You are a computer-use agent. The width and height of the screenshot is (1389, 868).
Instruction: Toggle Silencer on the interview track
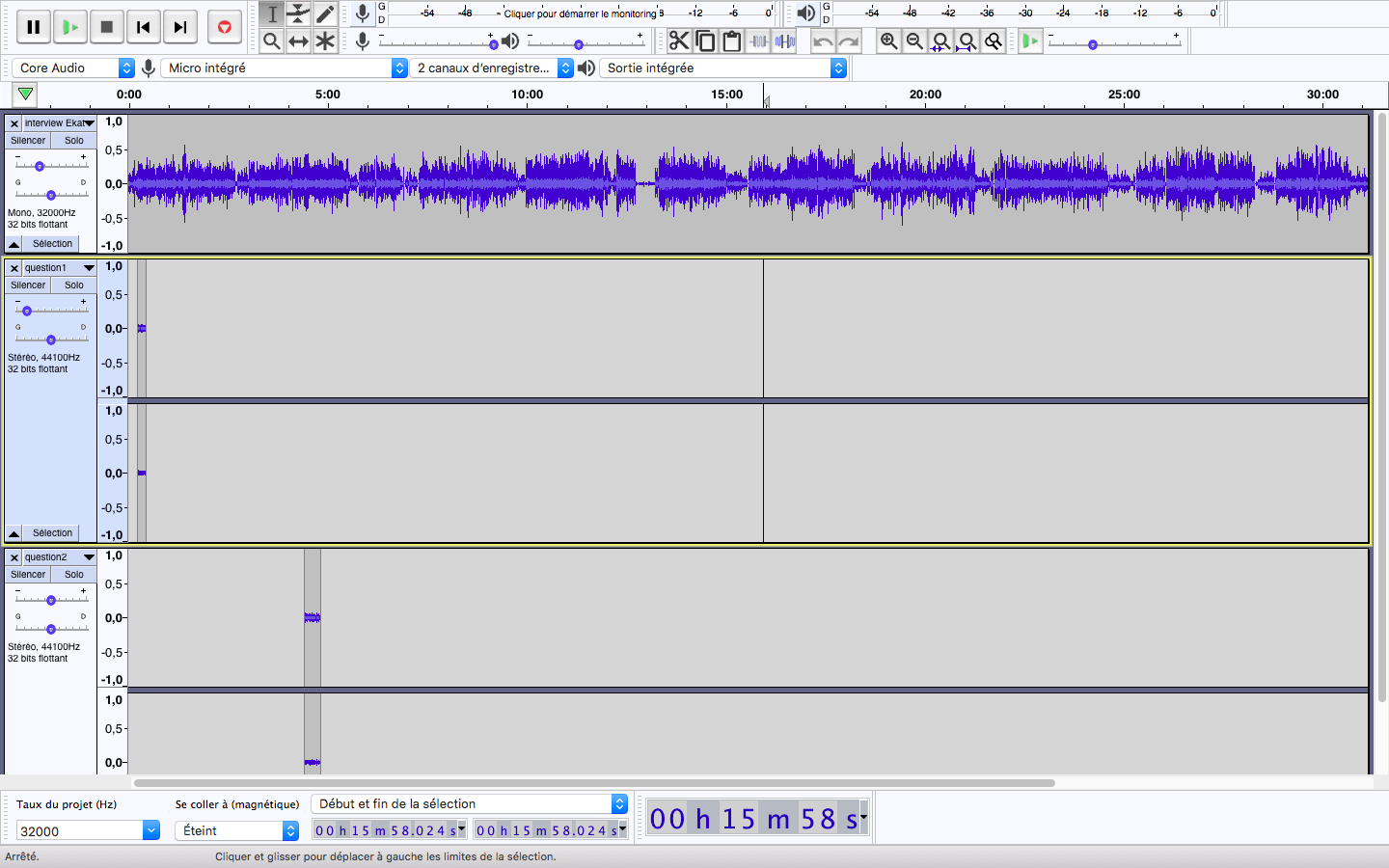28,141
